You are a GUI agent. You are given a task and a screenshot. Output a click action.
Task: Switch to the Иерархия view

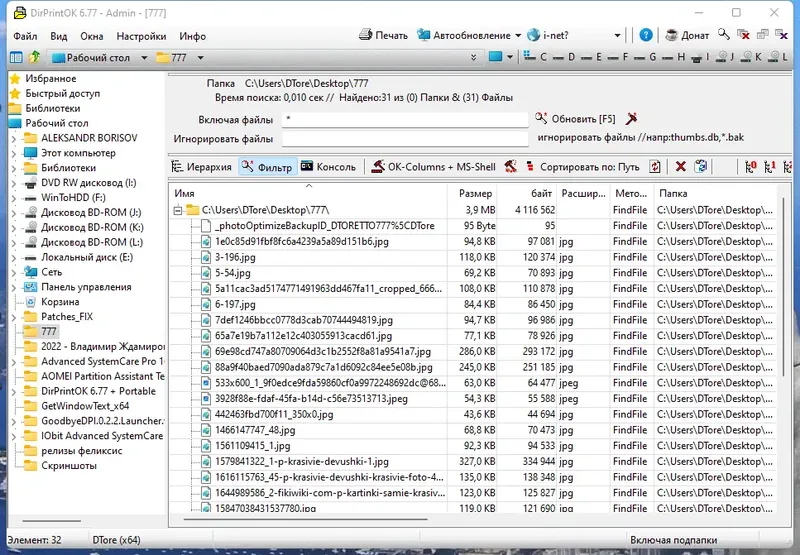[x=202, y=167]
